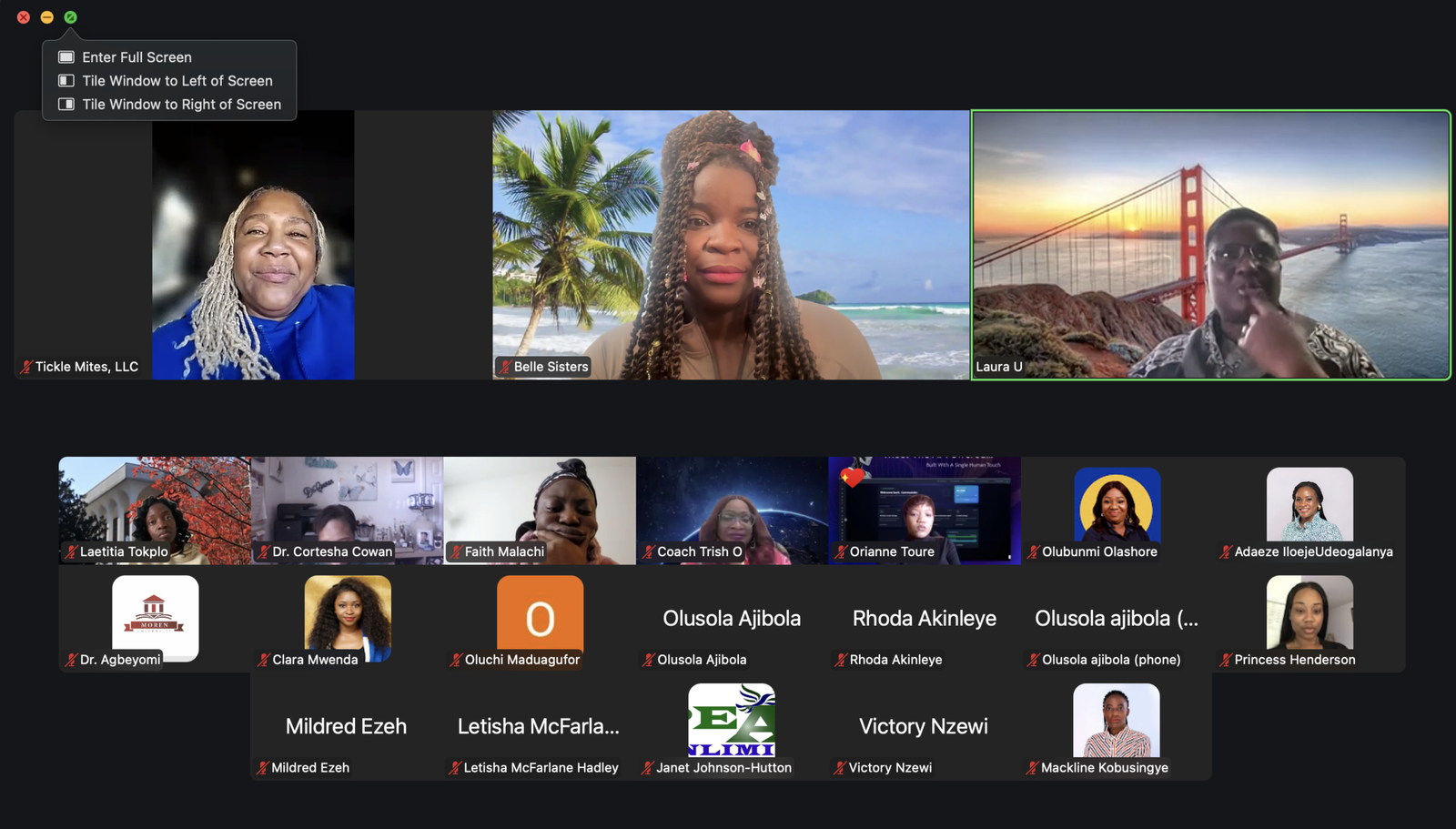Screen dimensions: 1456x829
Task: Click Faith Malachi's muted microphone icon
Action: (x=456, y=551)
